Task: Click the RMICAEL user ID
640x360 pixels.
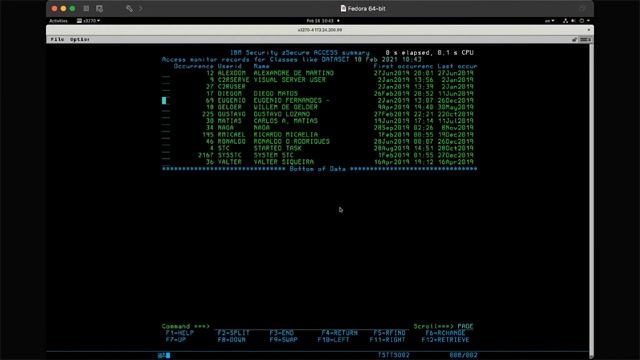Action: click(x=231, y=135)
